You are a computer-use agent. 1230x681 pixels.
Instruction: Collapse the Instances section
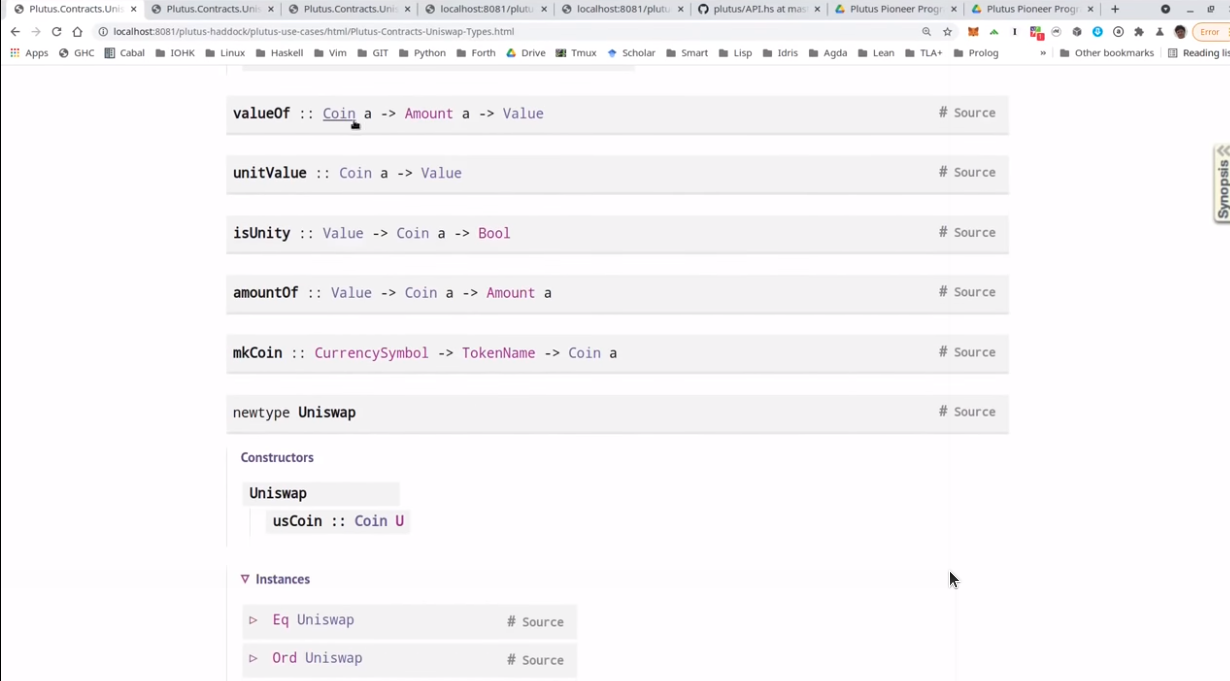click(x=245, y=579)
